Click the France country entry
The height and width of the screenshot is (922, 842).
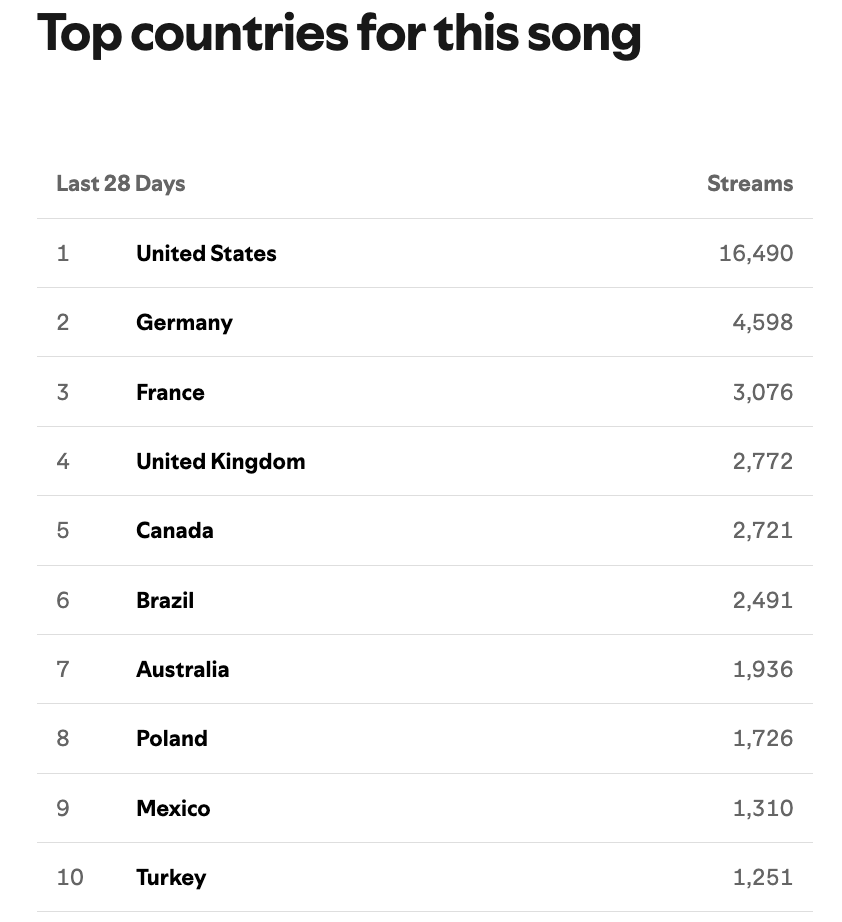[x=170, y=392]
